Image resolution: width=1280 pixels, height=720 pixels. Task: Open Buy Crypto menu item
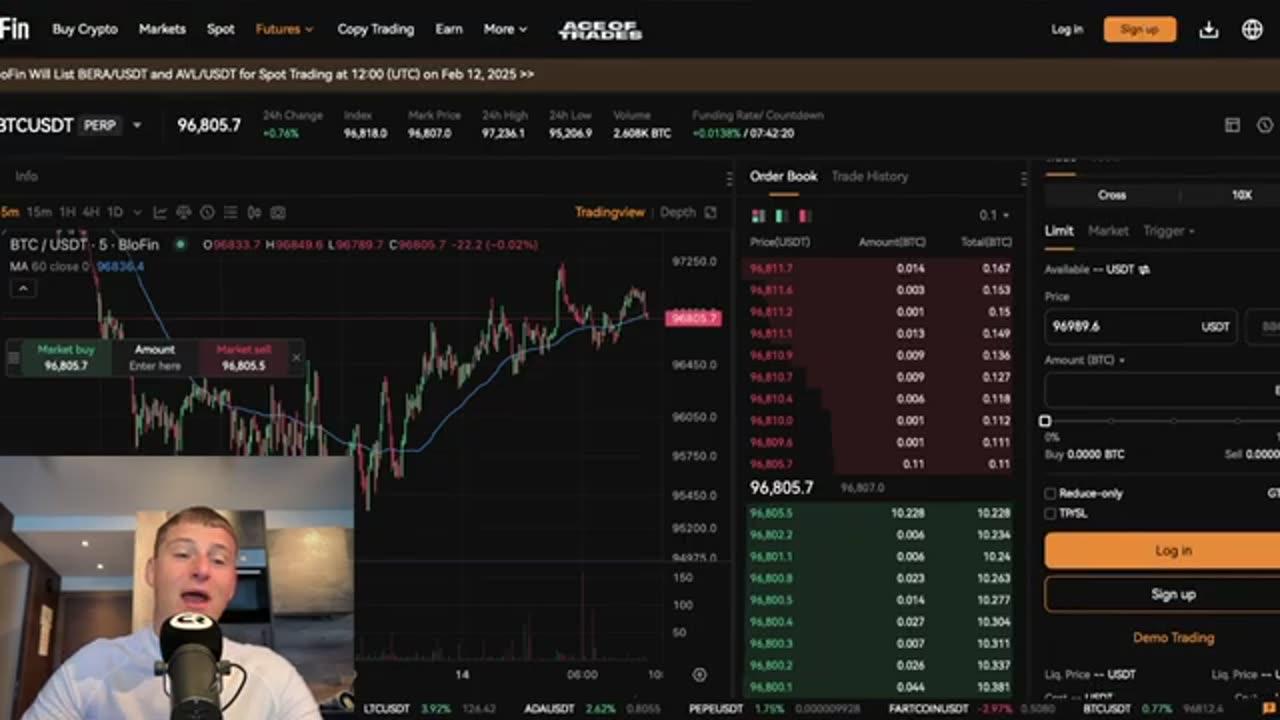(85, 29)
